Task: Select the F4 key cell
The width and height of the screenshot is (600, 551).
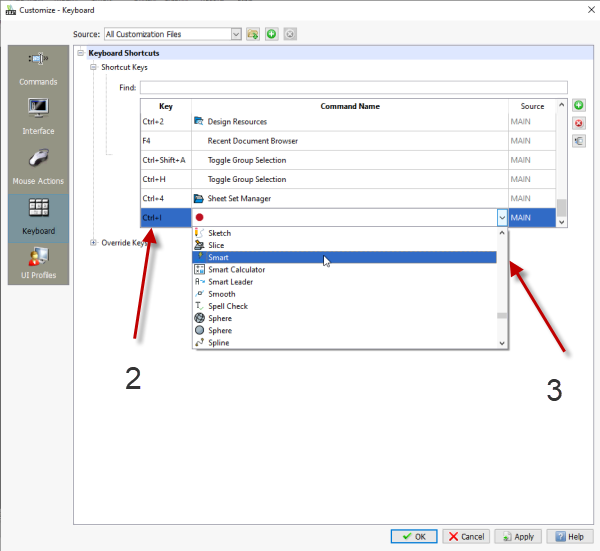Action: tap(166, 141)
